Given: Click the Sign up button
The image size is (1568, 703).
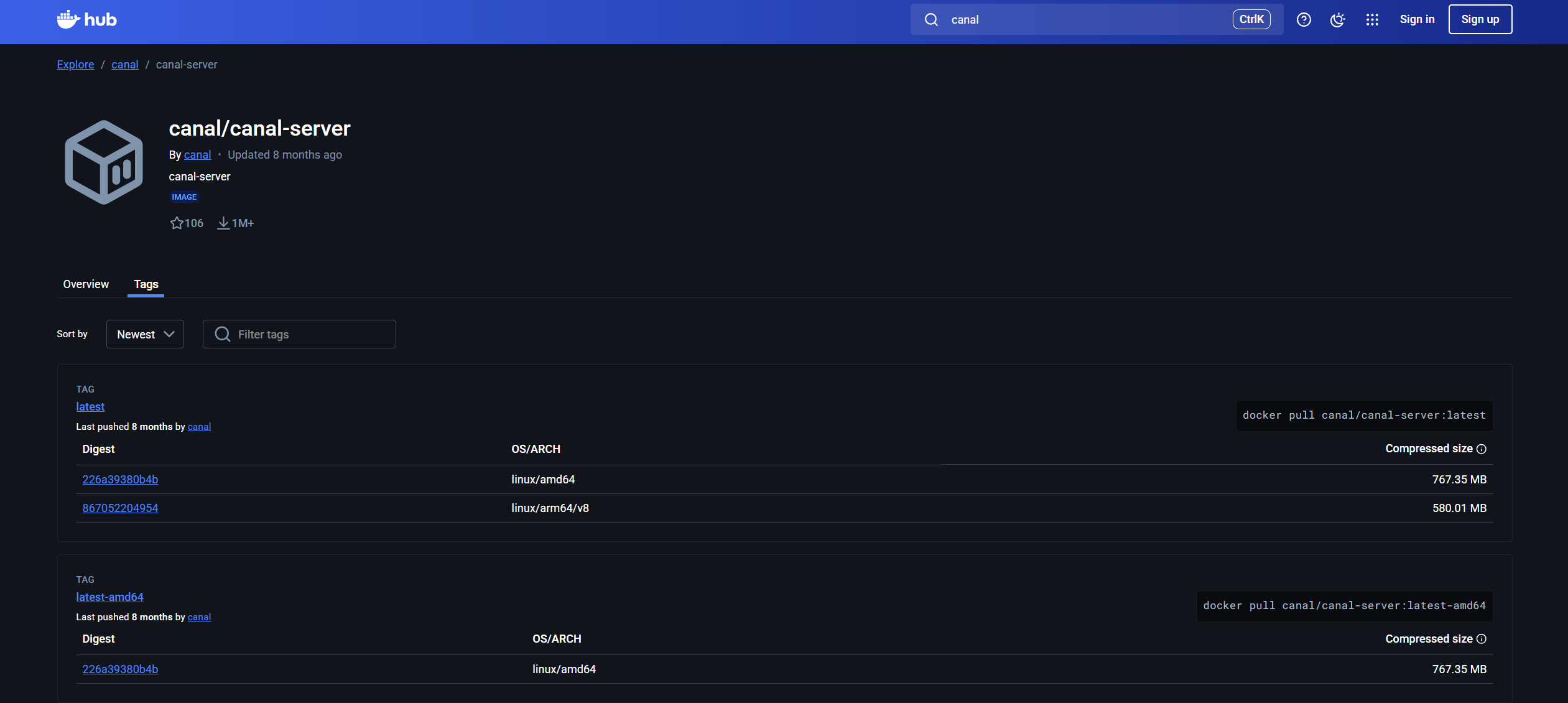Looking at the screenshot, I should (x=1480, y=19).
